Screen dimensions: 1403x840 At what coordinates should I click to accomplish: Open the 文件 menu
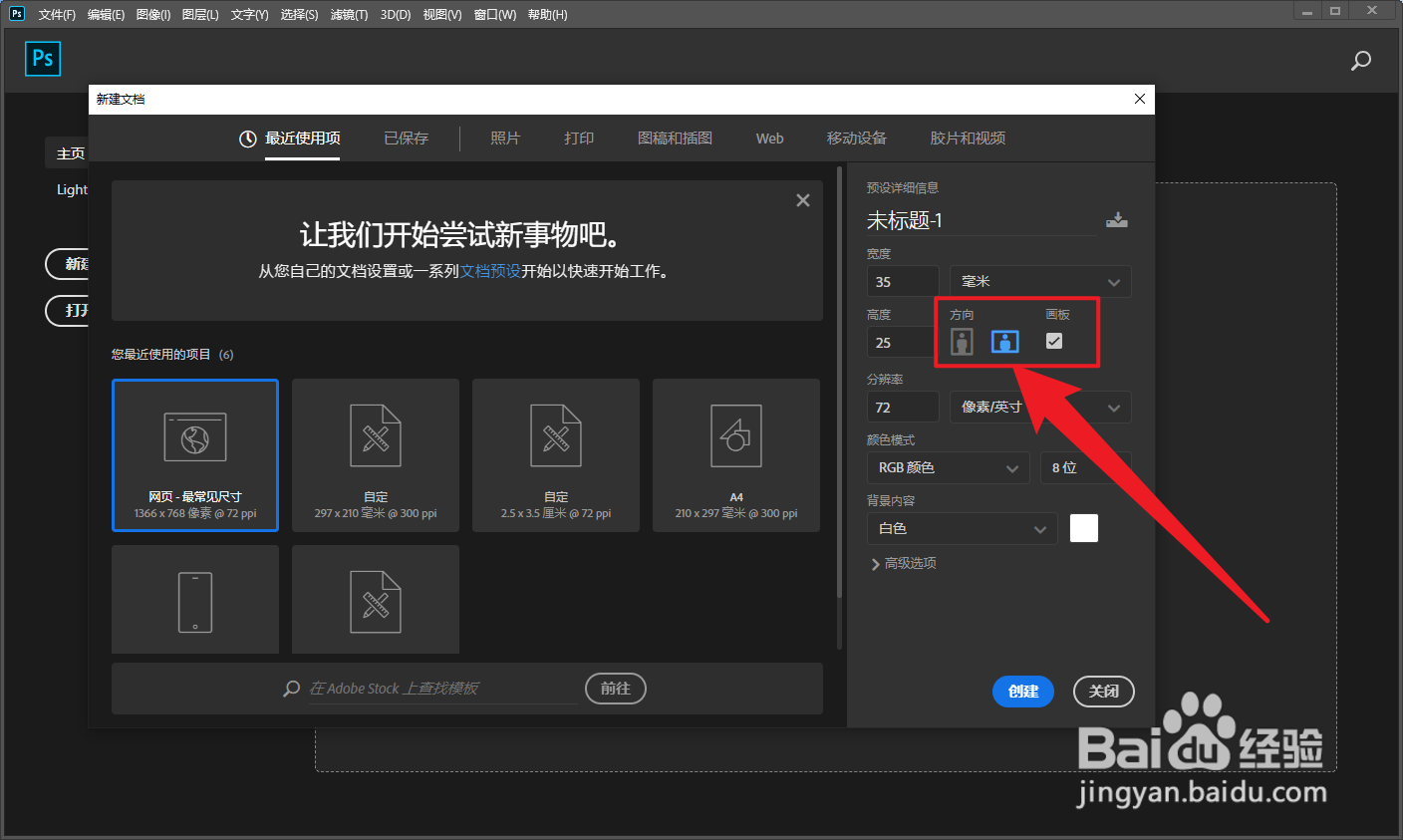(x=55, y=14)
